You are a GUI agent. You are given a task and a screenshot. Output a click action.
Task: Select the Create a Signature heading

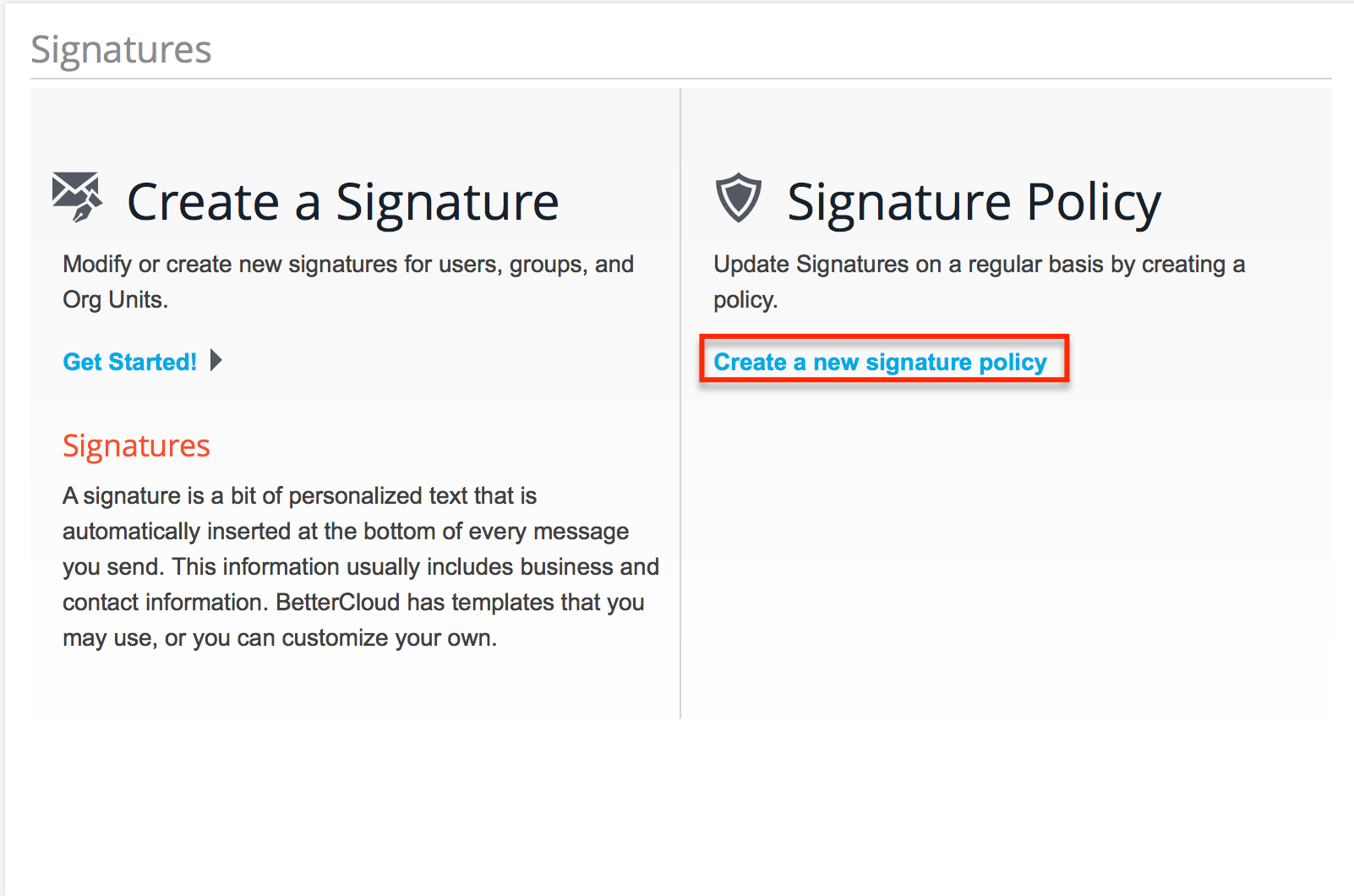click(x=342, y=202)
